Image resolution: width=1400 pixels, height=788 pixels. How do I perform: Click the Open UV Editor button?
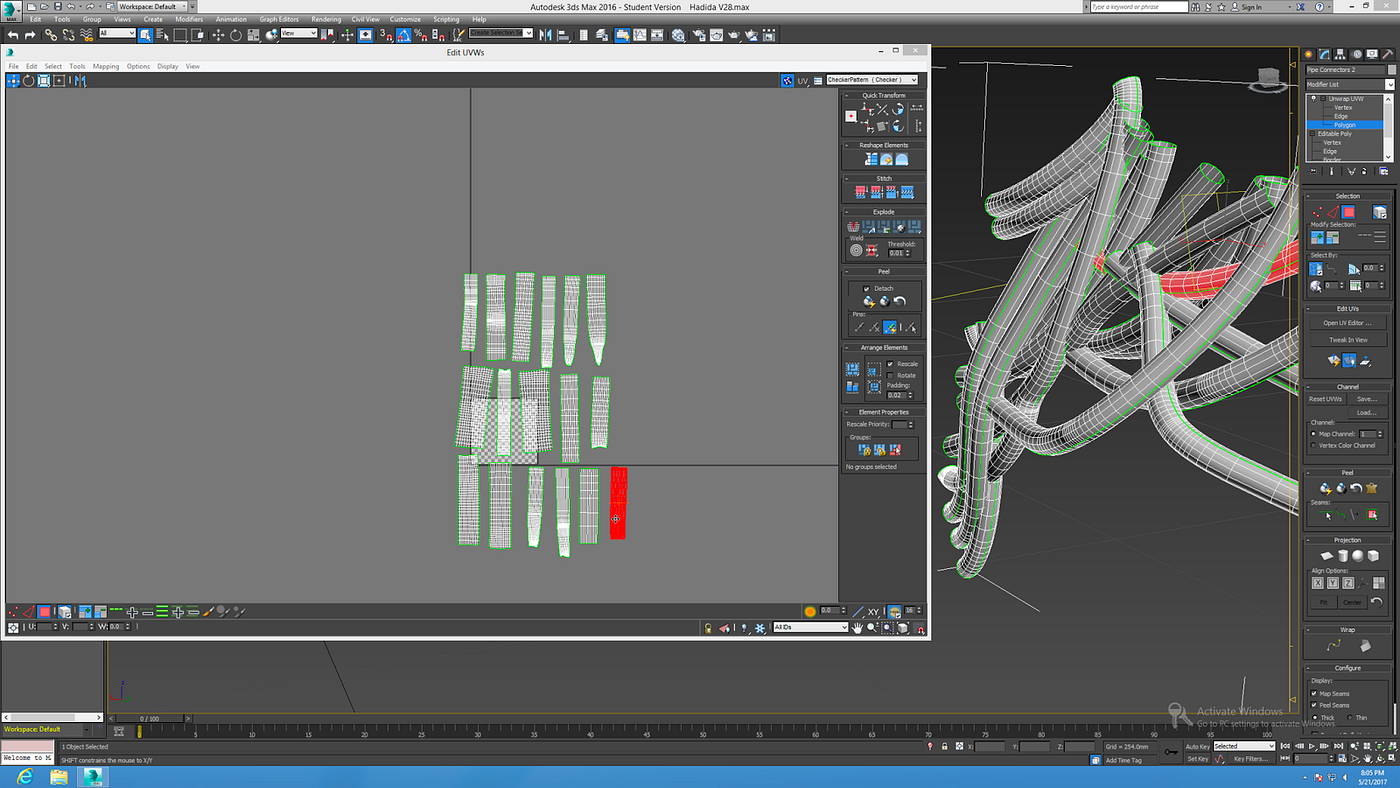click(1348, 323)
